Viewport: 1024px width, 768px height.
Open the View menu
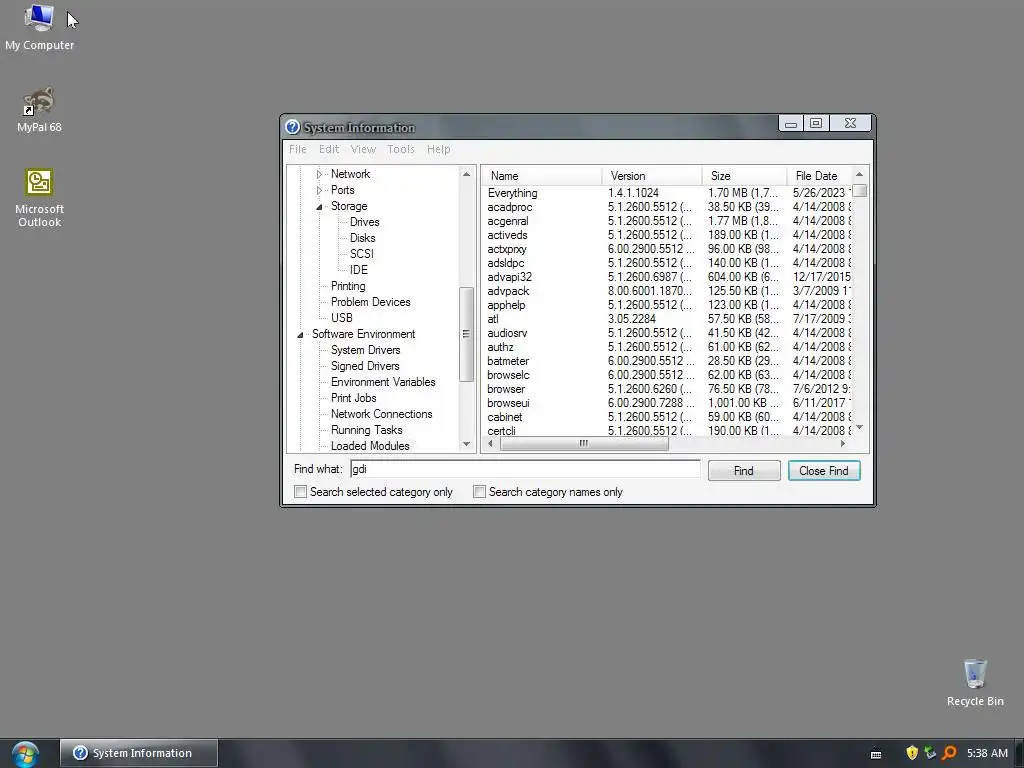(363, 149)
